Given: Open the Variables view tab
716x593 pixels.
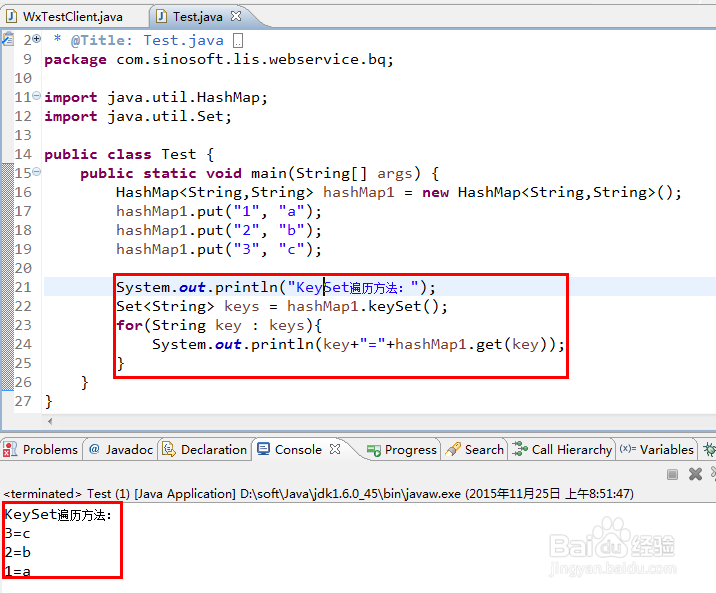Looking at the screenshot, I should (x=656, y=450).
